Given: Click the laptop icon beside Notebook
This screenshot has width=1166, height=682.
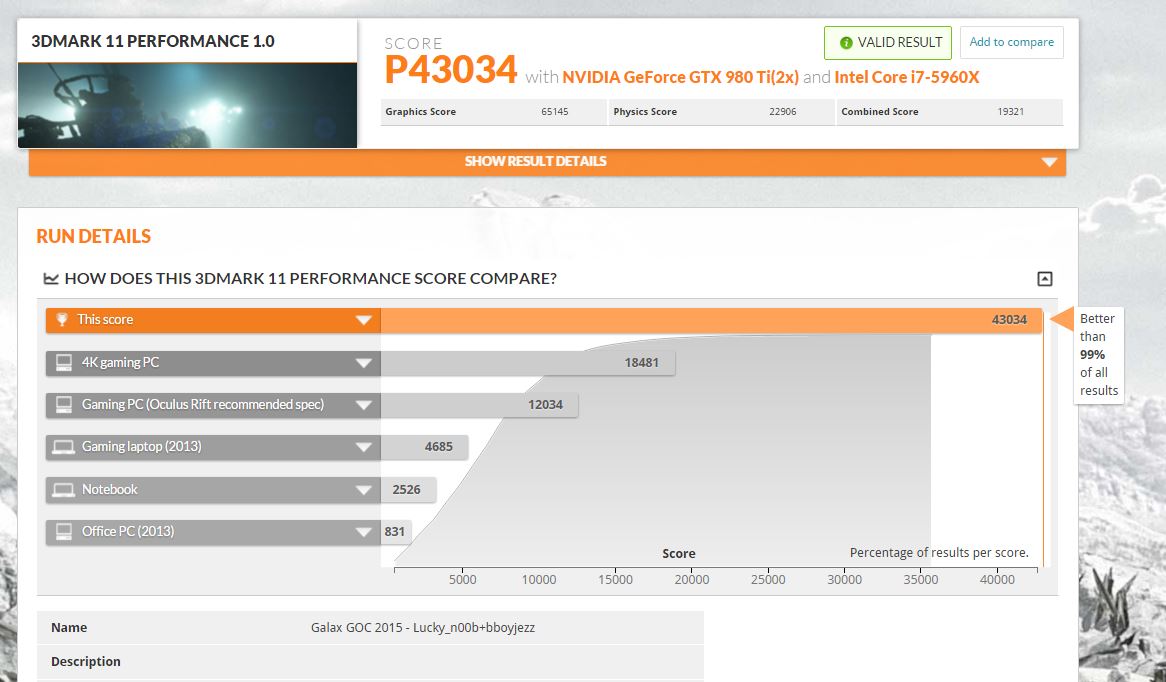Looking at the screenshot, I should tap(63, 489).
